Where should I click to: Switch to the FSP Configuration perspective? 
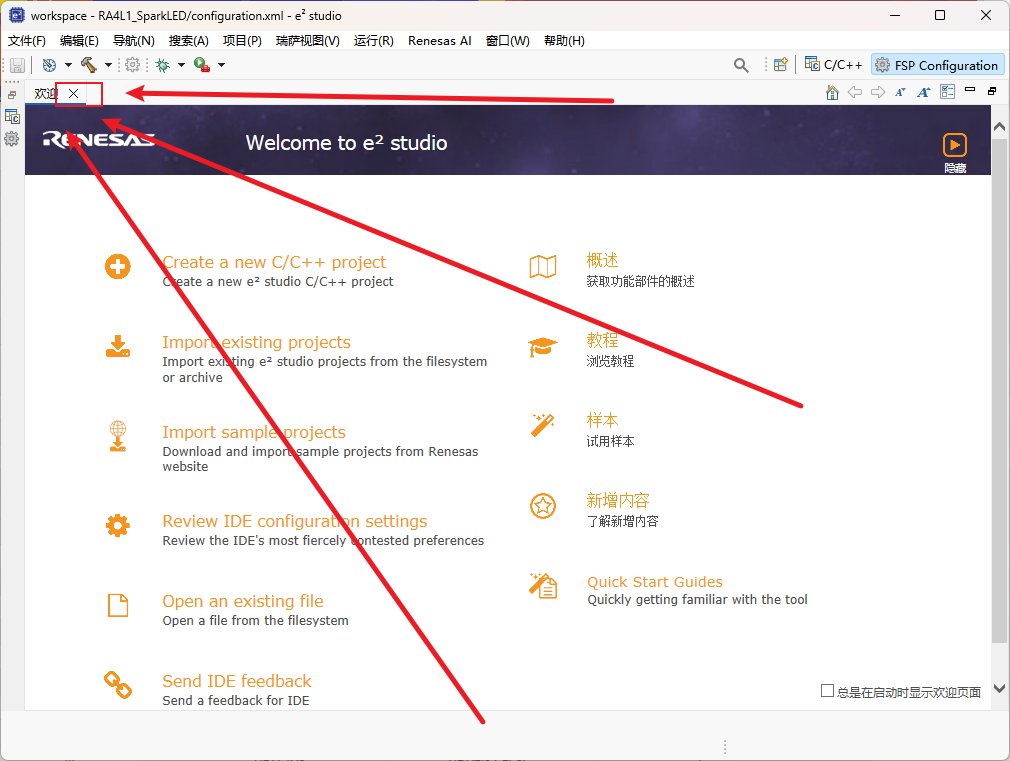pos(937,65)
